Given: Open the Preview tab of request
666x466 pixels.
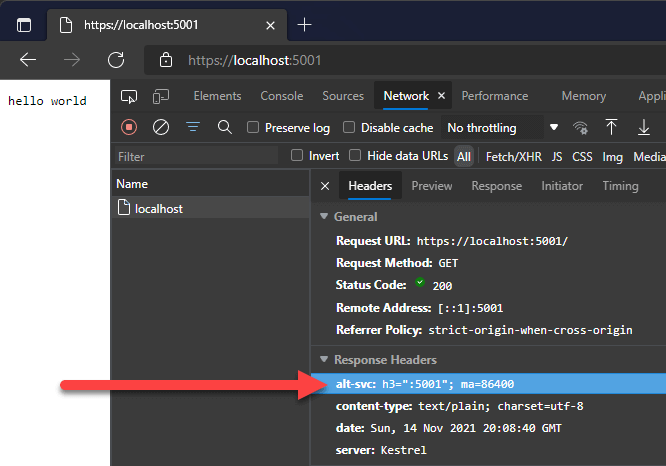Looking at the screenshot, I should tap(431, 186).
